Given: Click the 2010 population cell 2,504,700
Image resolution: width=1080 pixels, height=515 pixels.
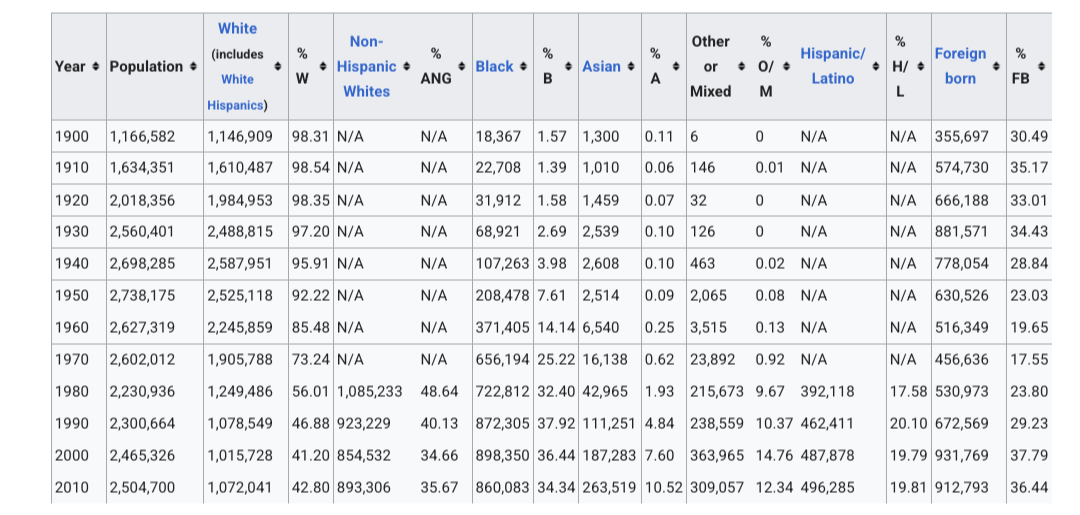Looking at the screenshot, I should (x=142, y=487).
